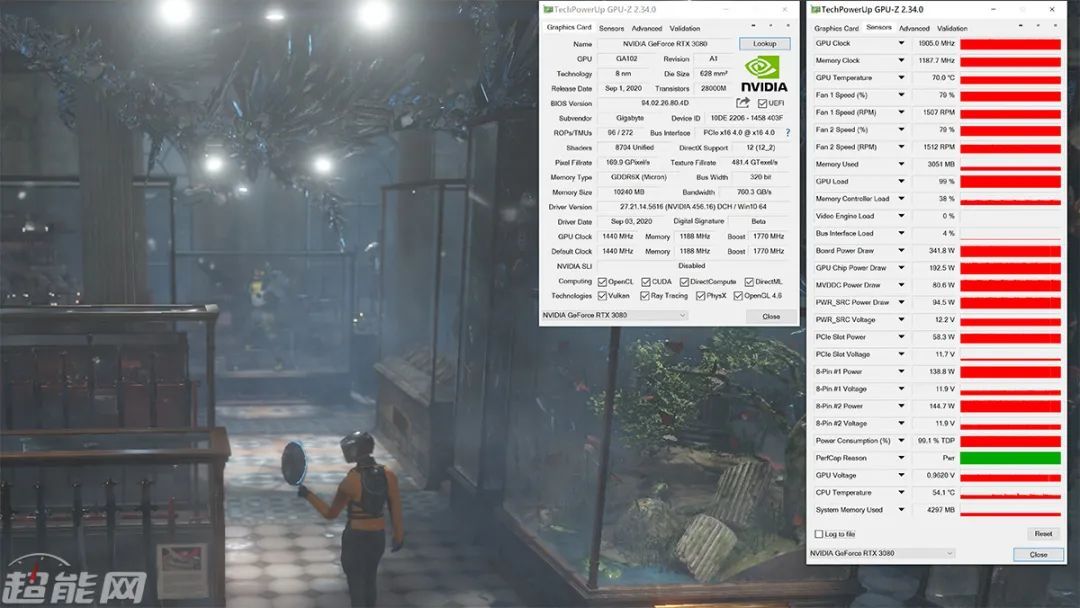Viewport: 1080px width, 608px height.
Task: Click the GPU Clock red sensor graph
Action: [x=1010, y=44]
